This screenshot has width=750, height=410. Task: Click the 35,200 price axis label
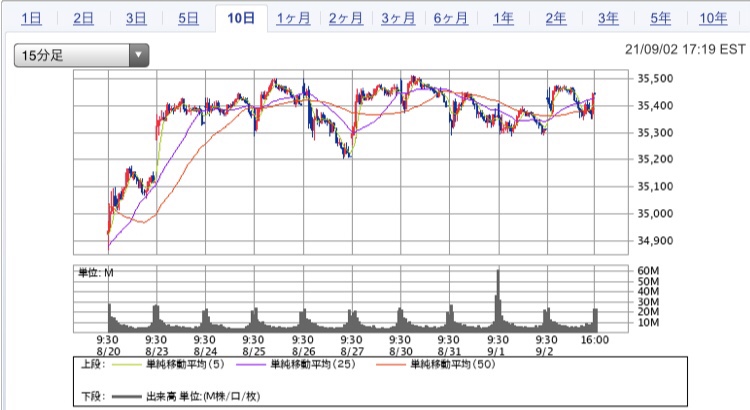click(655, 159)
